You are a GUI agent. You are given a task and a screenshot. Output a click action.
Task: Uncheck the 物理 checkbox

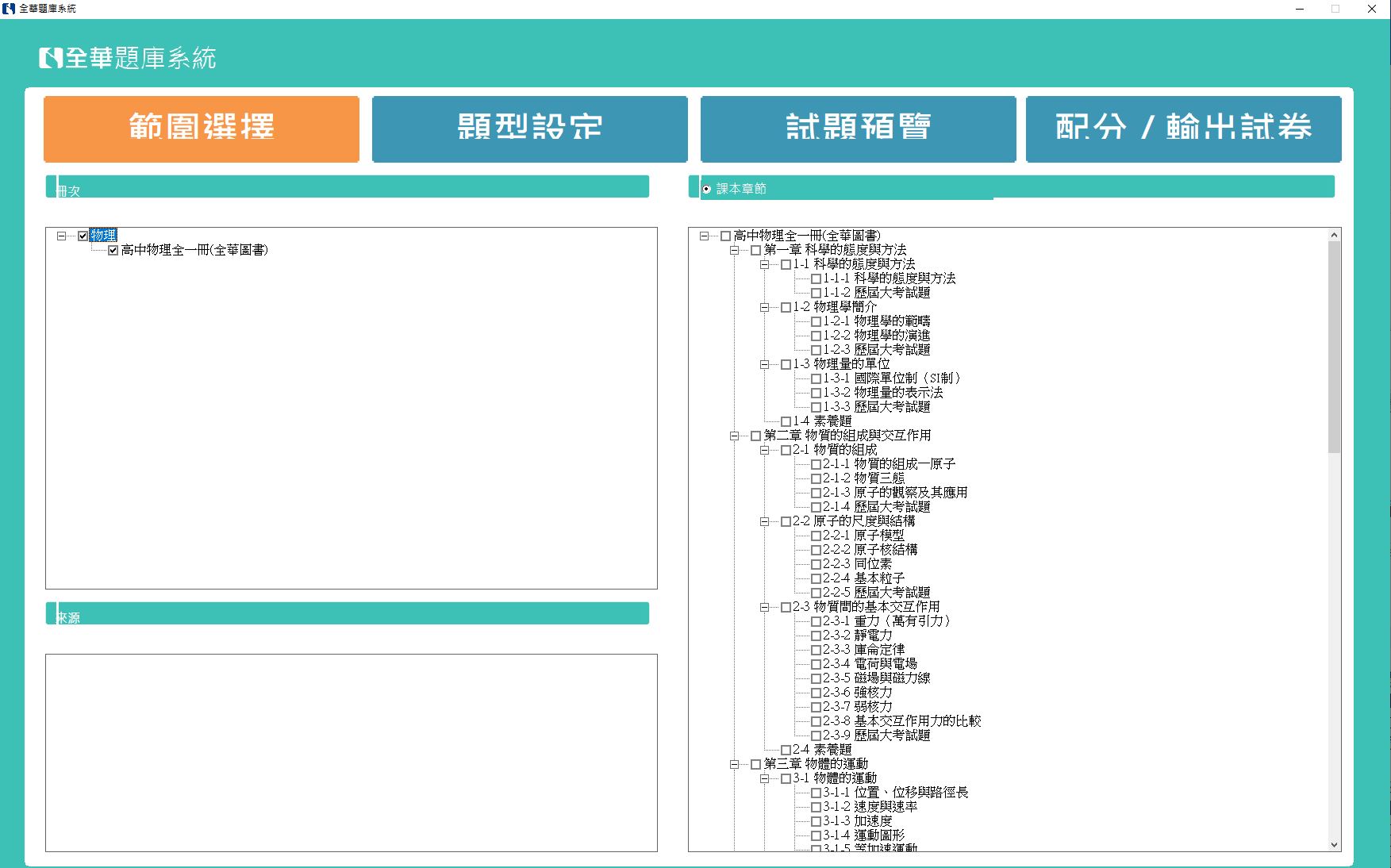[83, 236]
